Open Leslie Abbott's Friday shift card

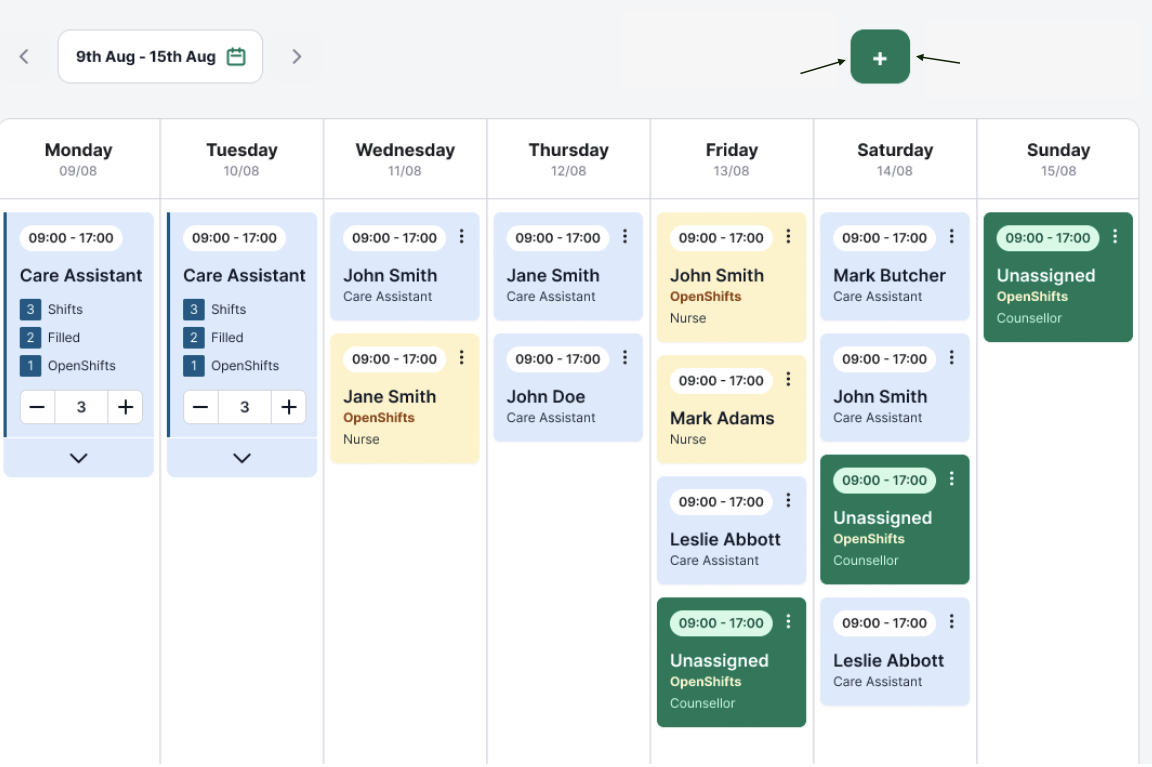pyautogui.click(x=725, y=540)
